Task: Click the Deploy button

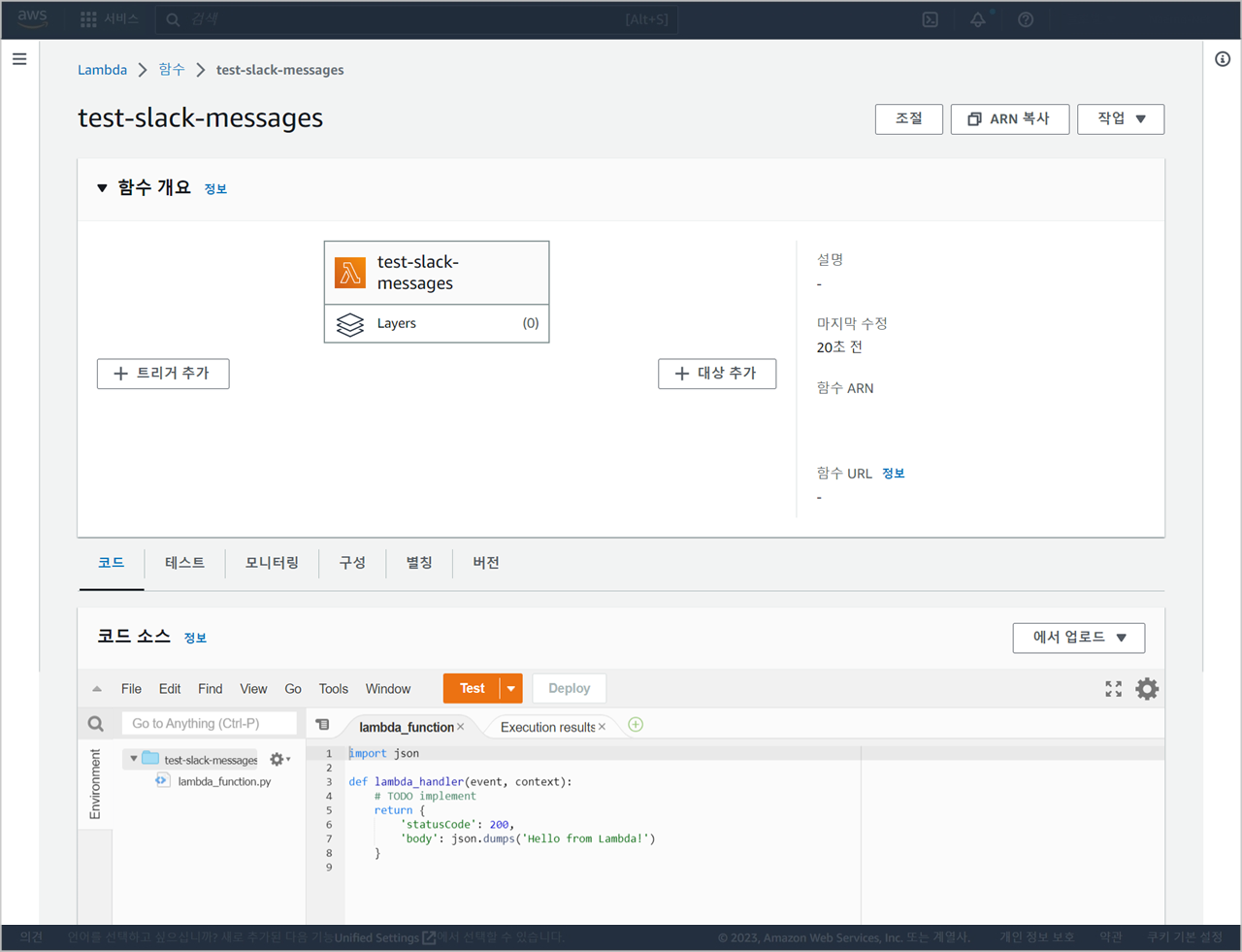Action: [570, 689]
